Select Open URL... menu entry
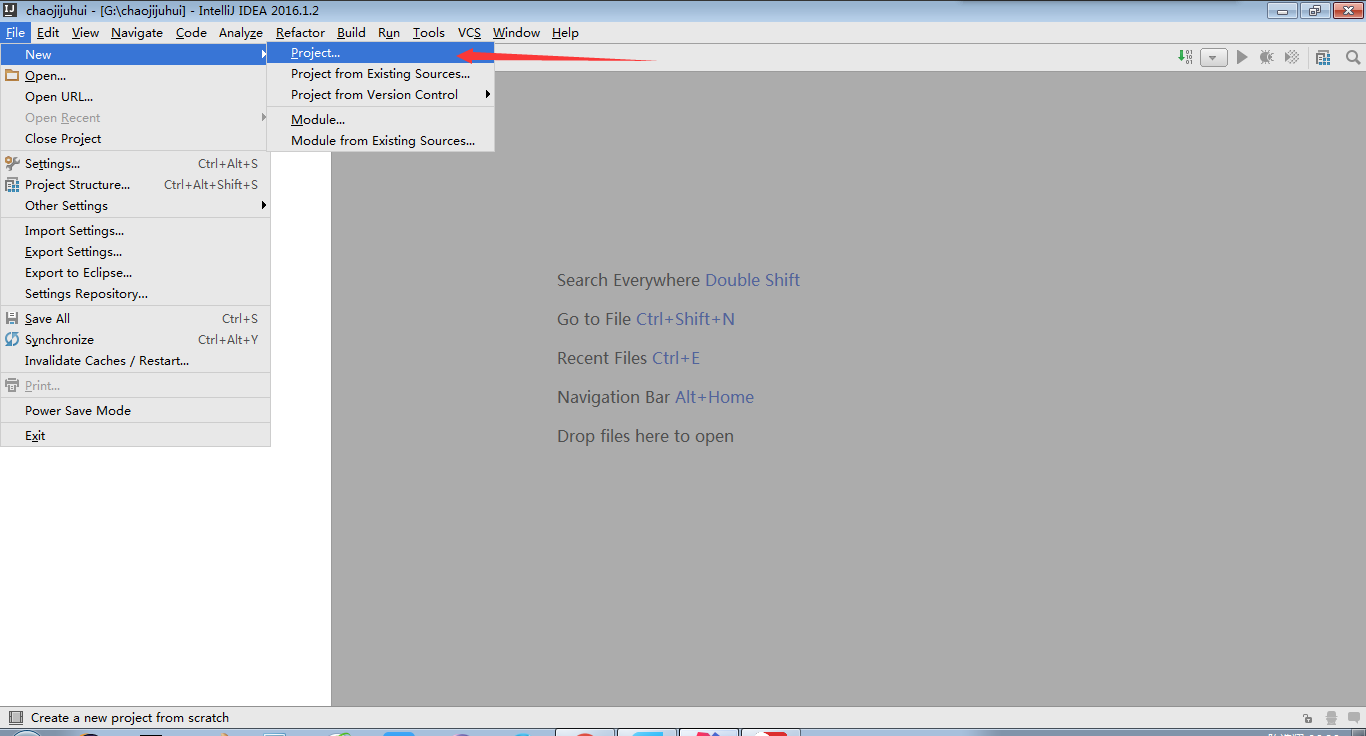Screen dimensions: 1366x736 (x=135, y=97)
